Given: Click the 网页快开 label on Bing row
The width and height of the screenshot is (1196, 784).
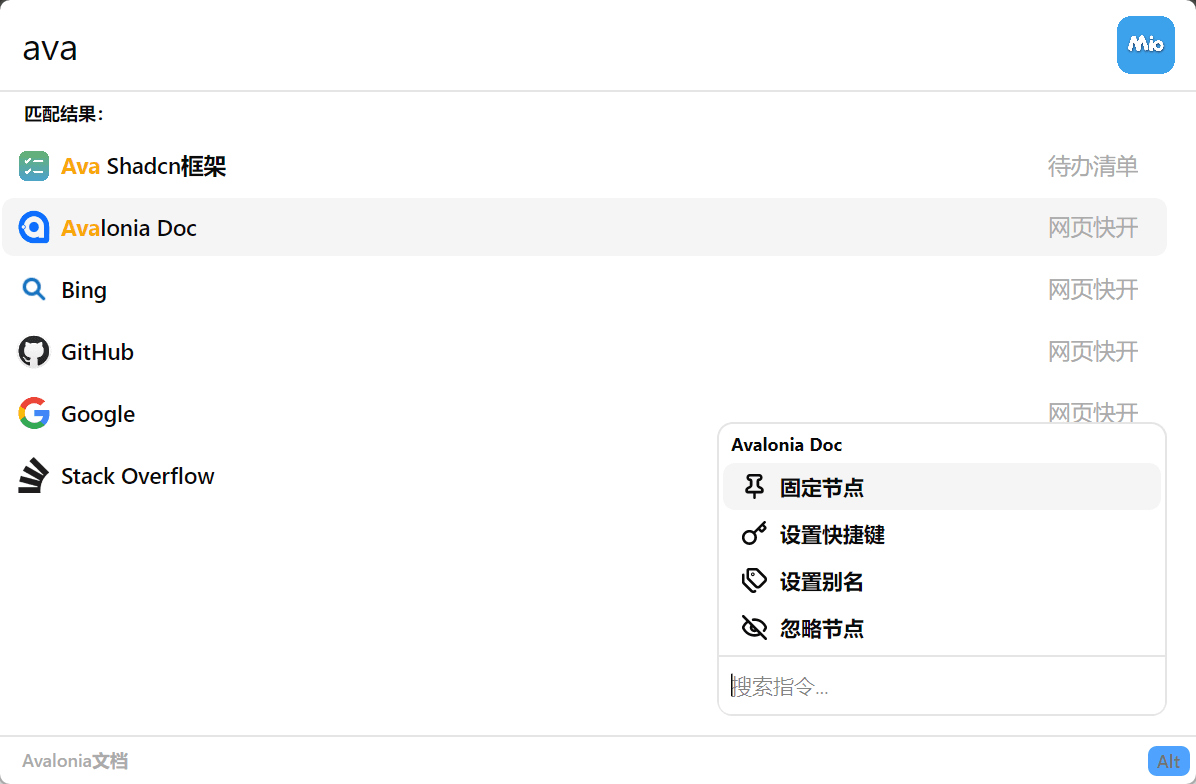Looking at the screenshot, I should click(1092, 289).
